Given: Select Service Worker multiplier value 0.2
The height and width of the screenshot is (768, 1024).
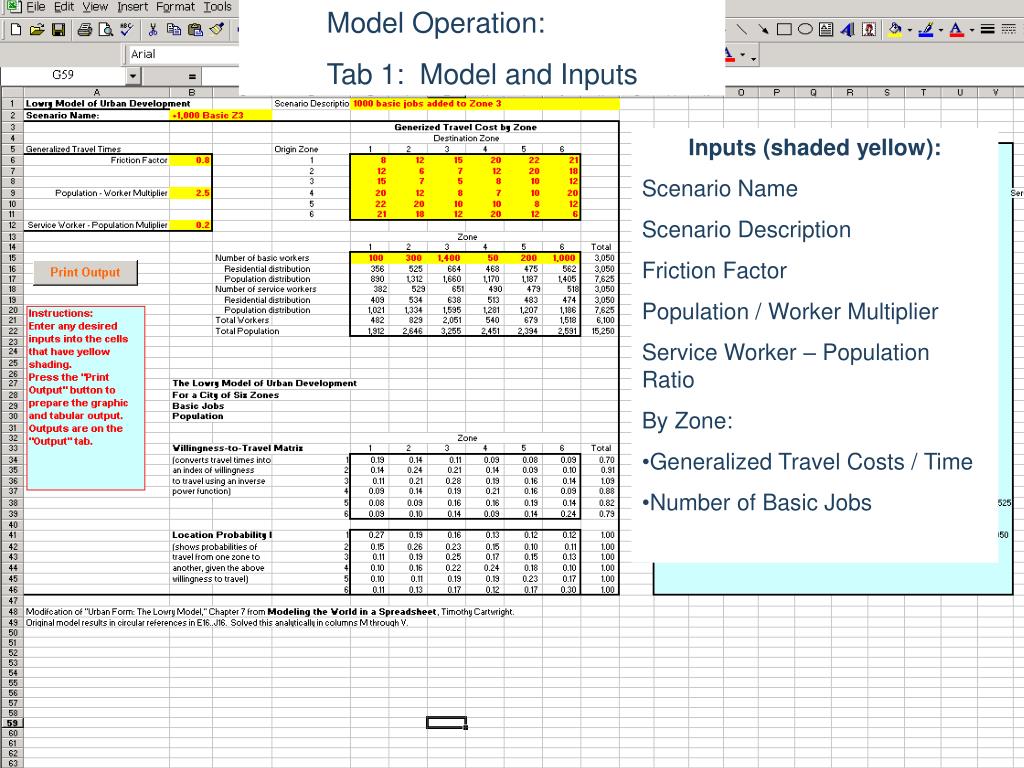Looking at the screenshot, I should point(191,225).
